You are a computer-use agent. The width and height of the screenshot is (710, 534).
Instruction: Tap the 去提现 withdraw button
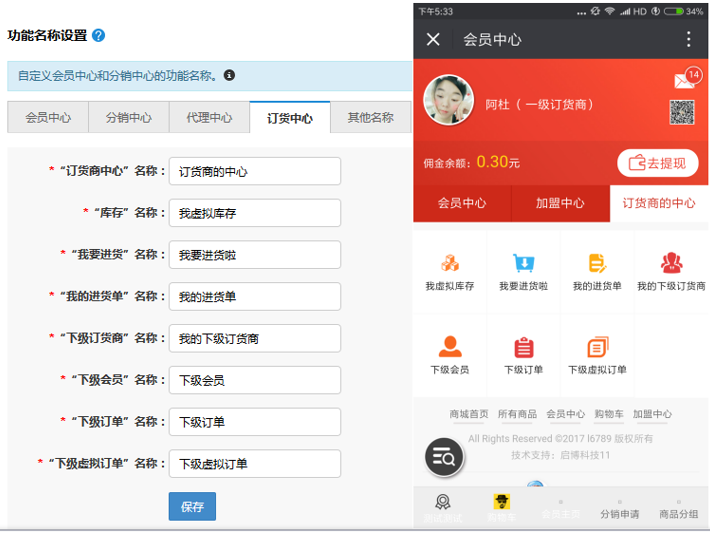(657, 163)
